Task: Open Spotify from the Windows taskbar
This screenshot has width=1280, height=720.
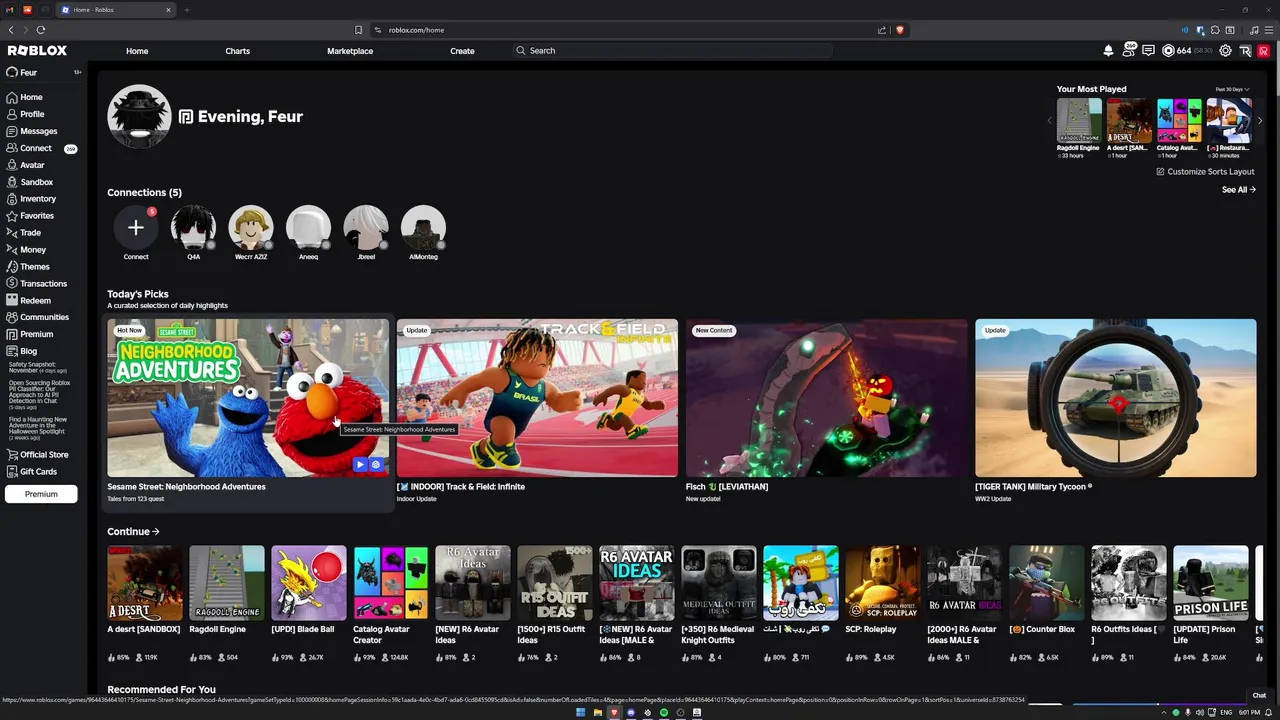Action: tap(664, 713)
